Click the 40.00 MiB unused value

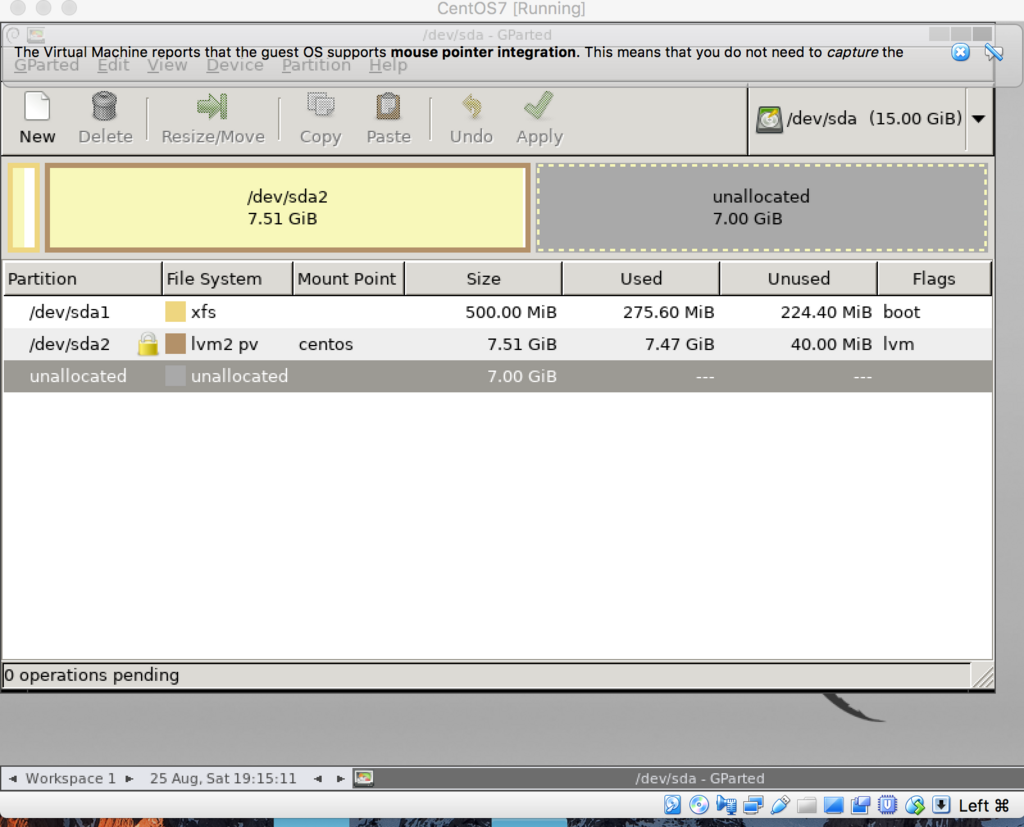tap(831, 344)
